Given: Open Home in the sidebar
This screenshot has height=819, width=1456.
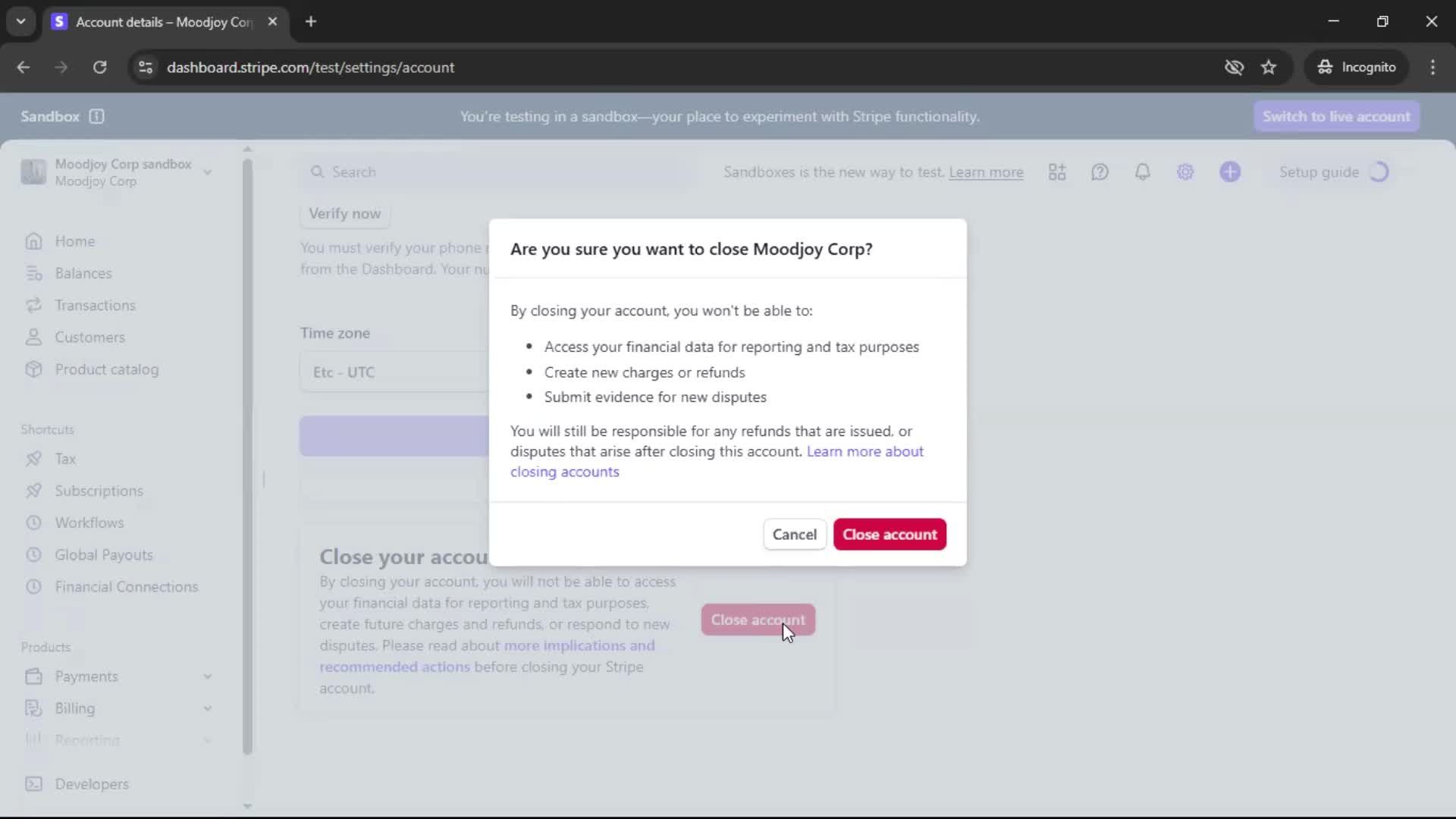Looking at the screenshot, I should click(74, 241).
